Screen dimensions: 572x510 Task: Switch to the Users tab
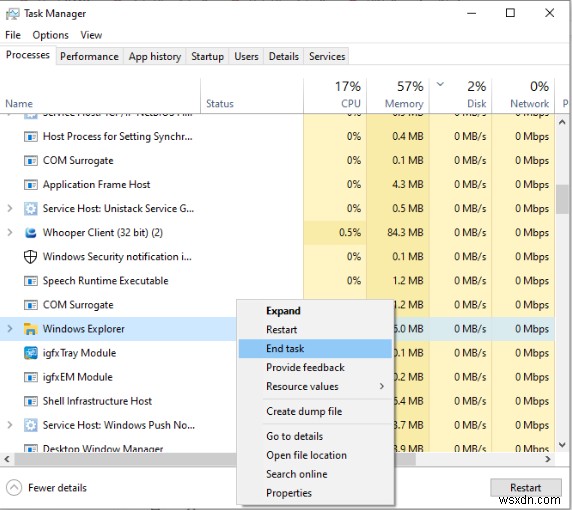click(246, 57)
